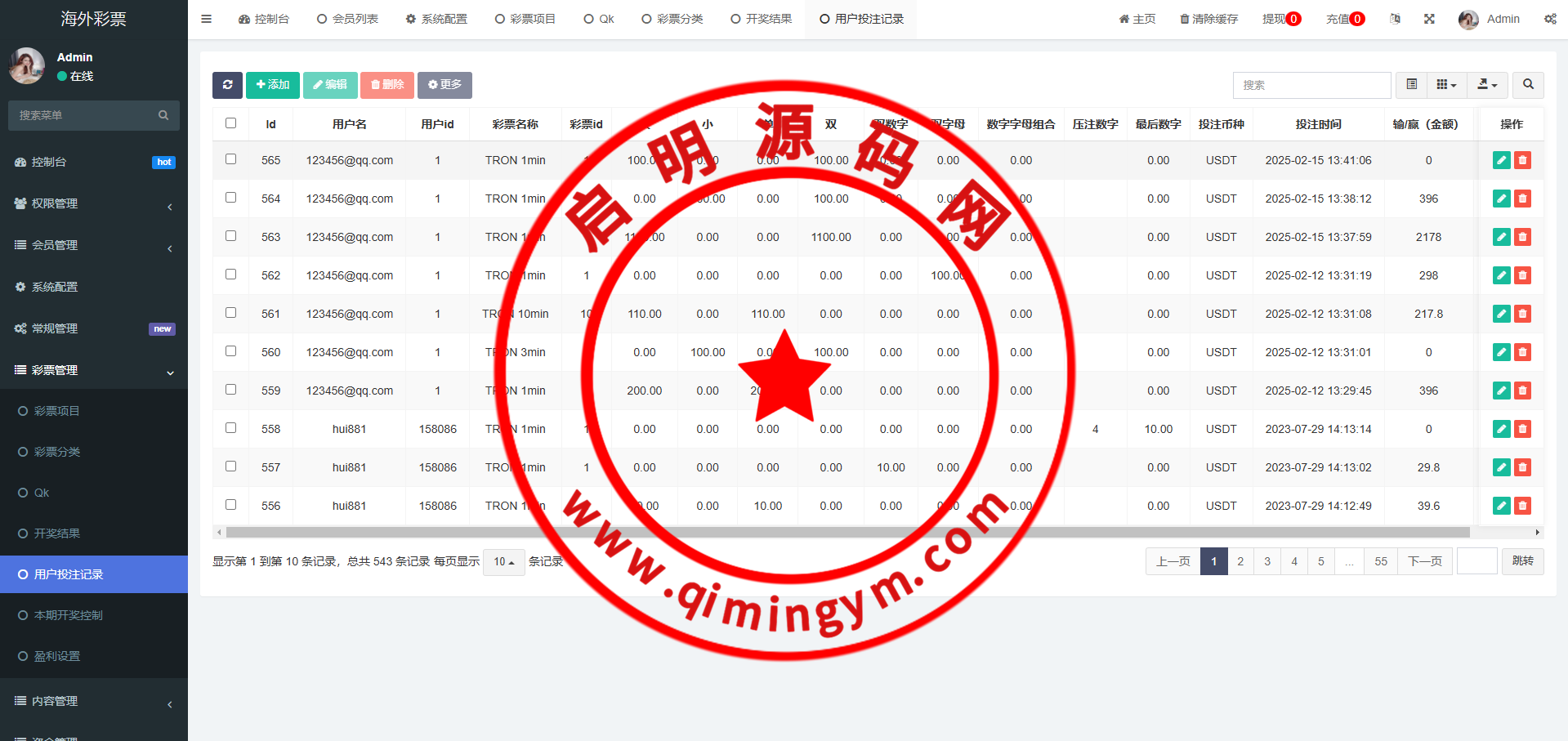Open the settings gears icon top right
1568x741 pixels.
[1550, 19]
